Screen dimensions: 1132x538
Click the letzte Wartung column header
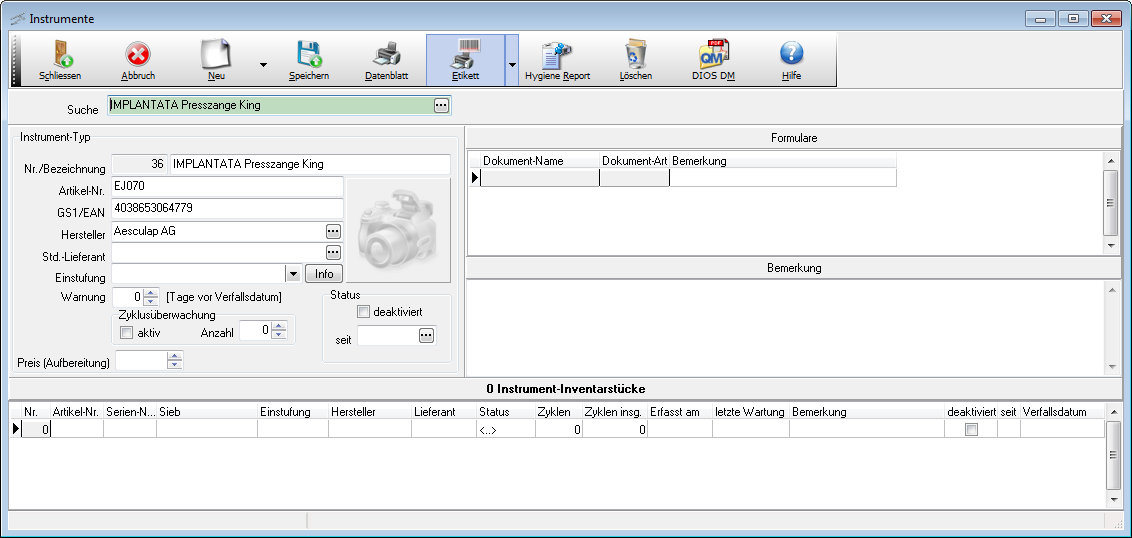pyautogui.click(x=749, y=412)
